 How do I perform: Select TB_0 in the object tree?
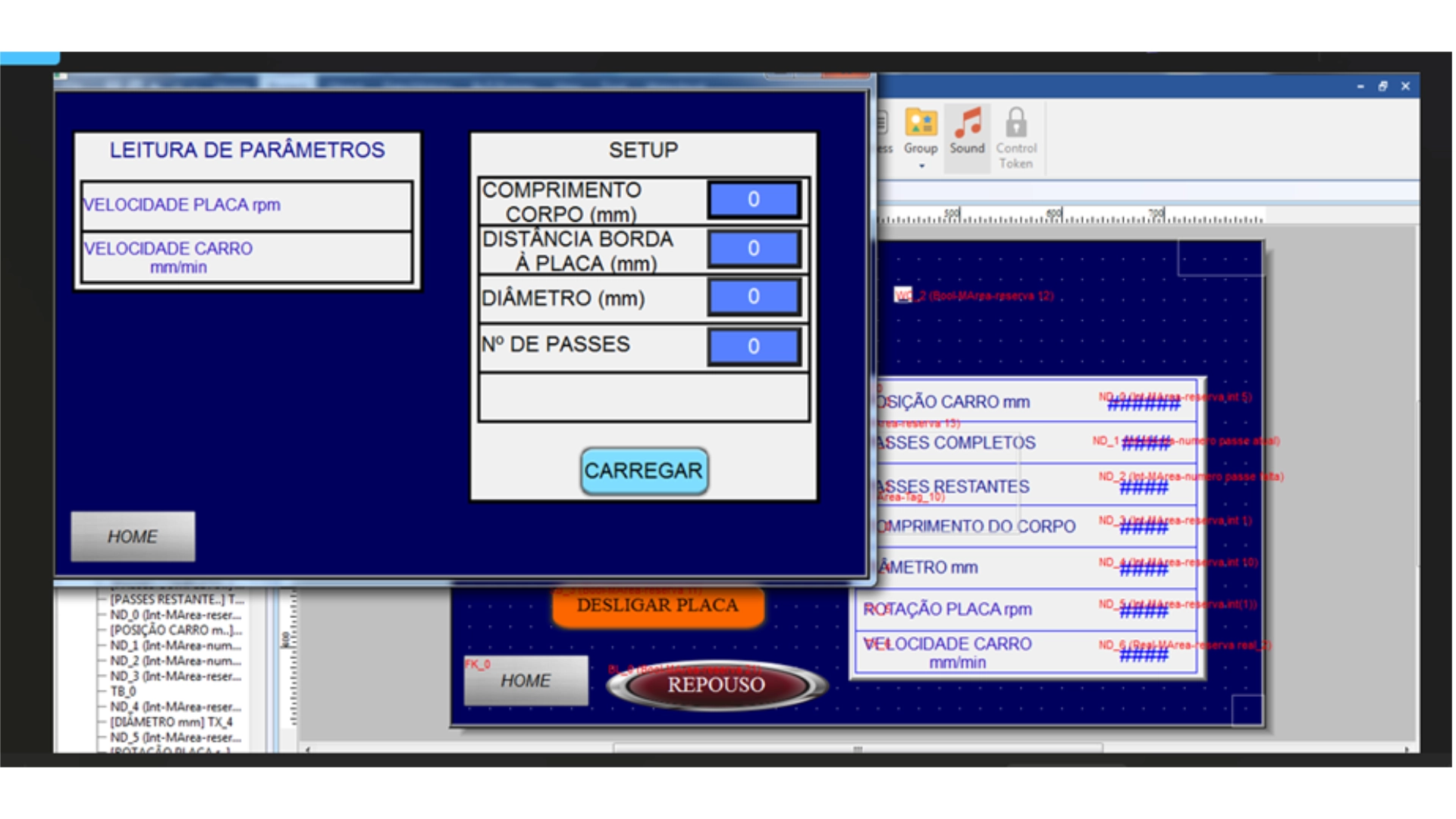123,692
